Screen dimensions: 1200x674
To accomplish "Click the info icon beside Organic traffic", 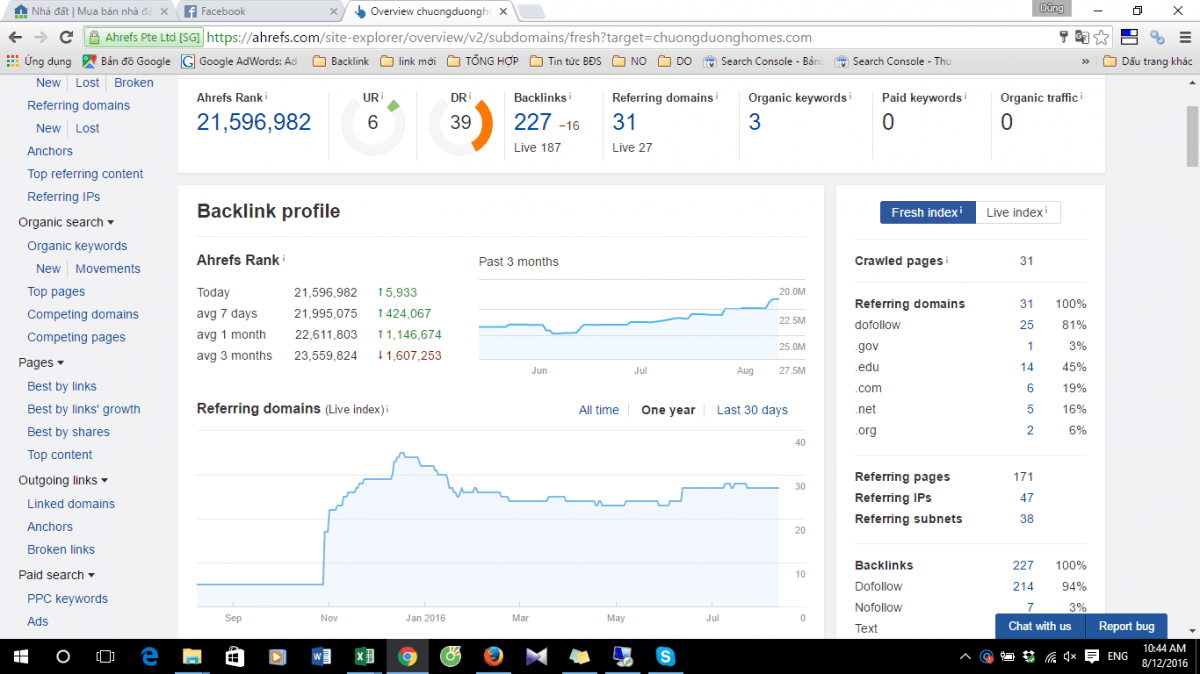I will 1082,97.
